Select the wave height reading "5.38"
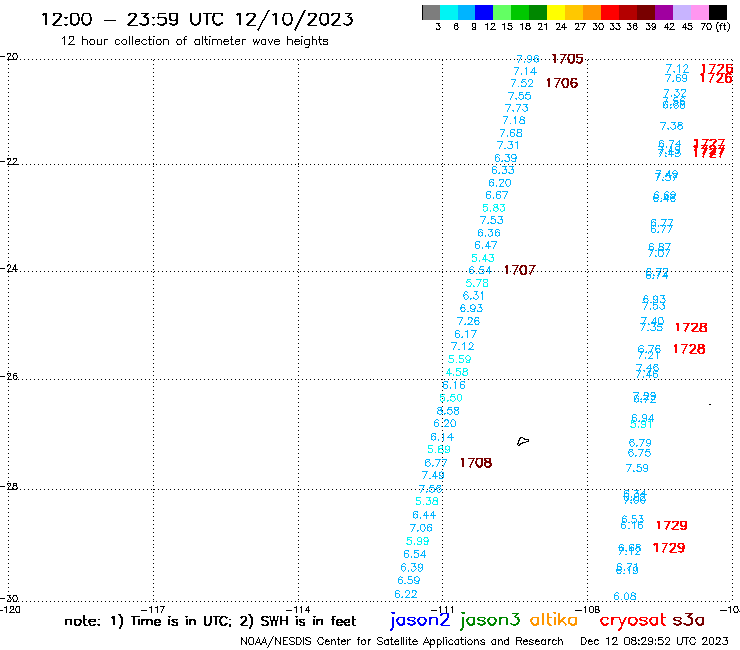The width and height of the screenshot is (740, 650). (427, 501)
